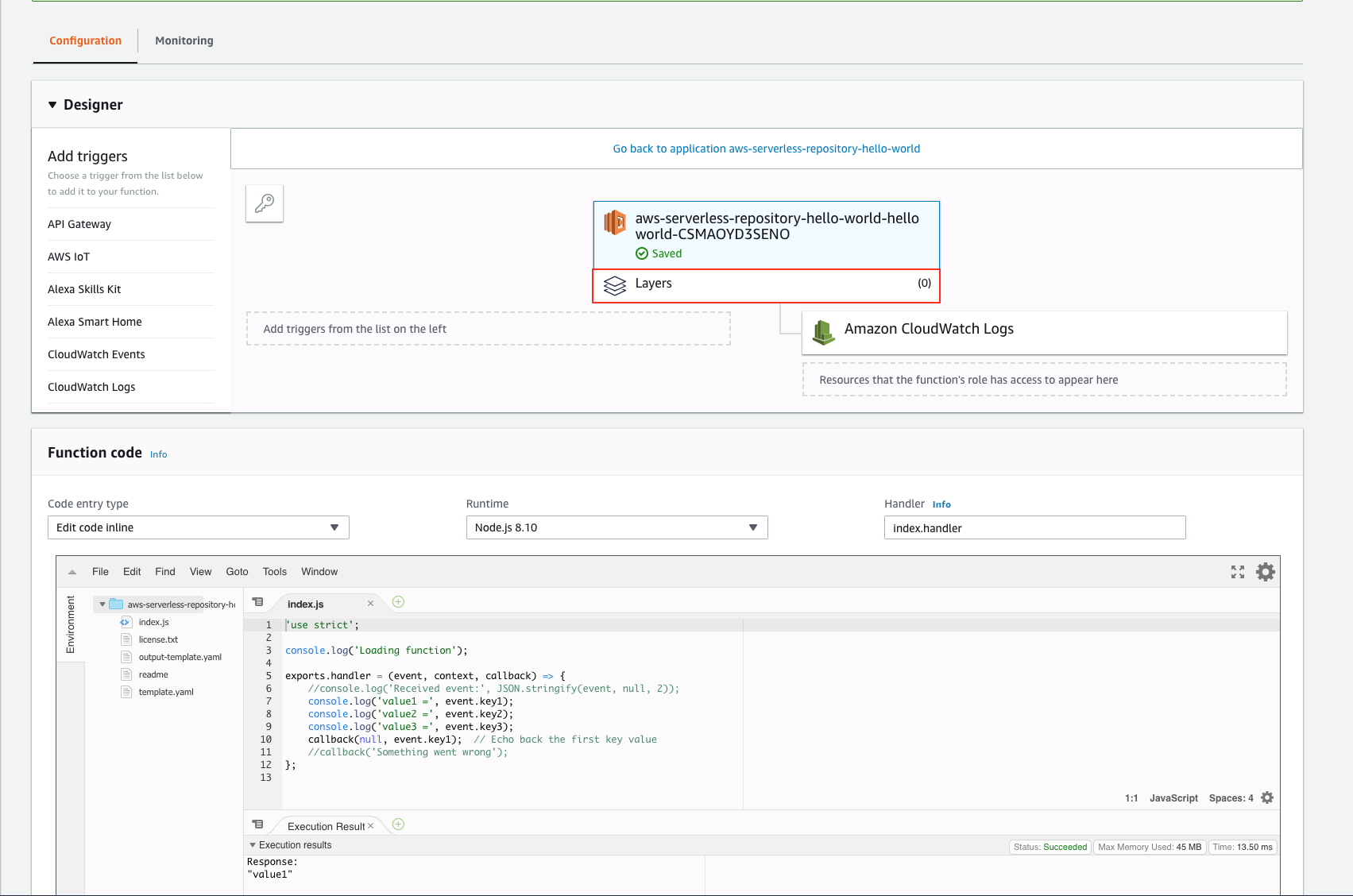The height and width of the screenshot is (896, 1353).
Task: Click the readme file icon
Action: [x=126, y=674]
